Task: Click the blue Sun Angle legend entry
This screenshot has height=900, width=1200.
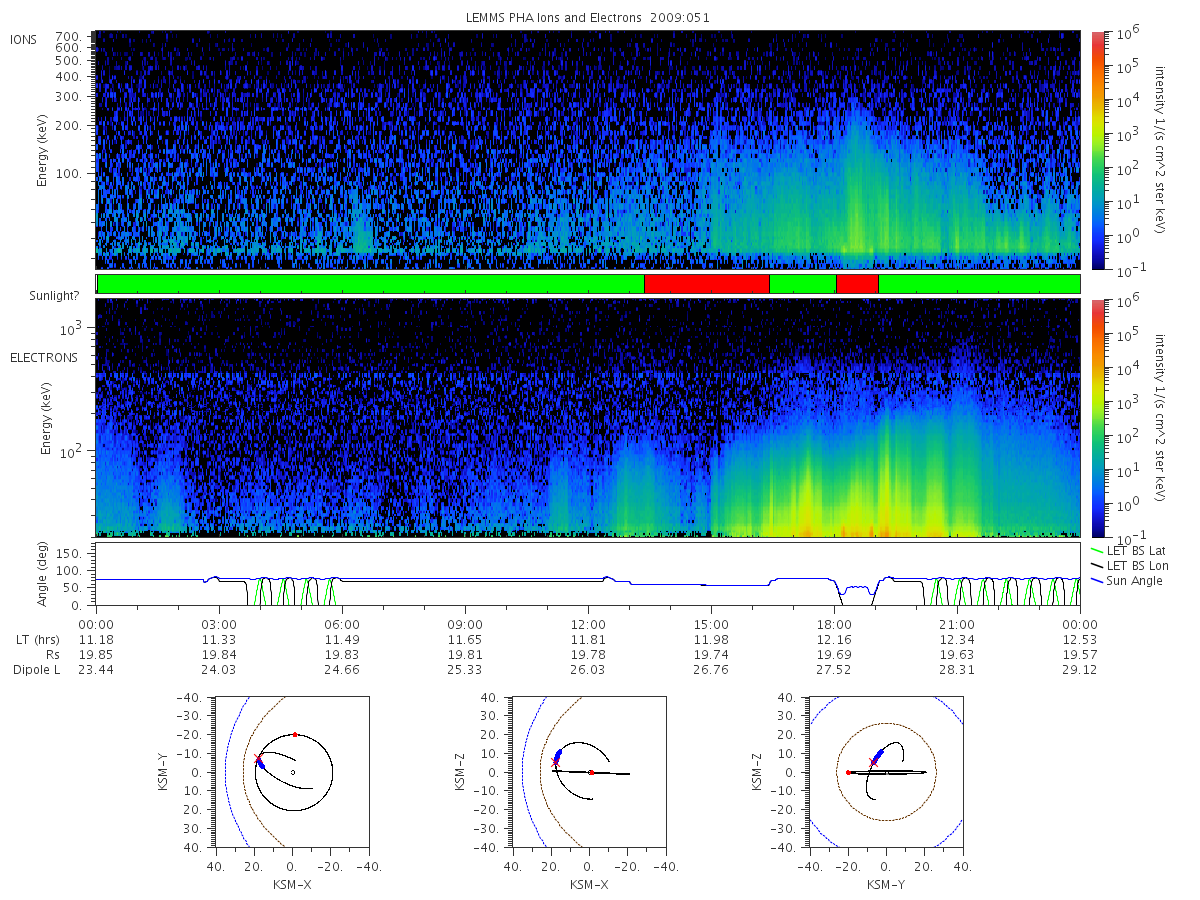Action: coord(1126,581)
